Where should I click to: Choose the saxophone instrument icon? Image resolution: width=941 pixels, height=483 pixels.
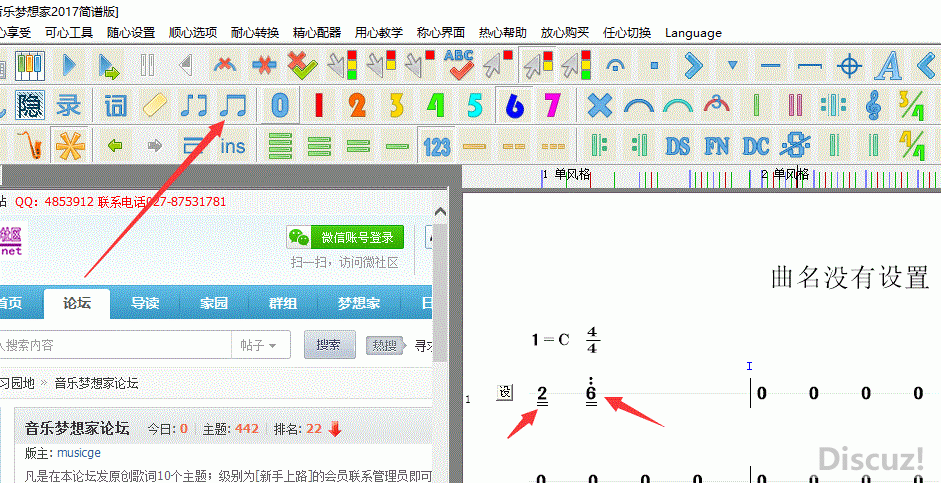click(29, 145)
